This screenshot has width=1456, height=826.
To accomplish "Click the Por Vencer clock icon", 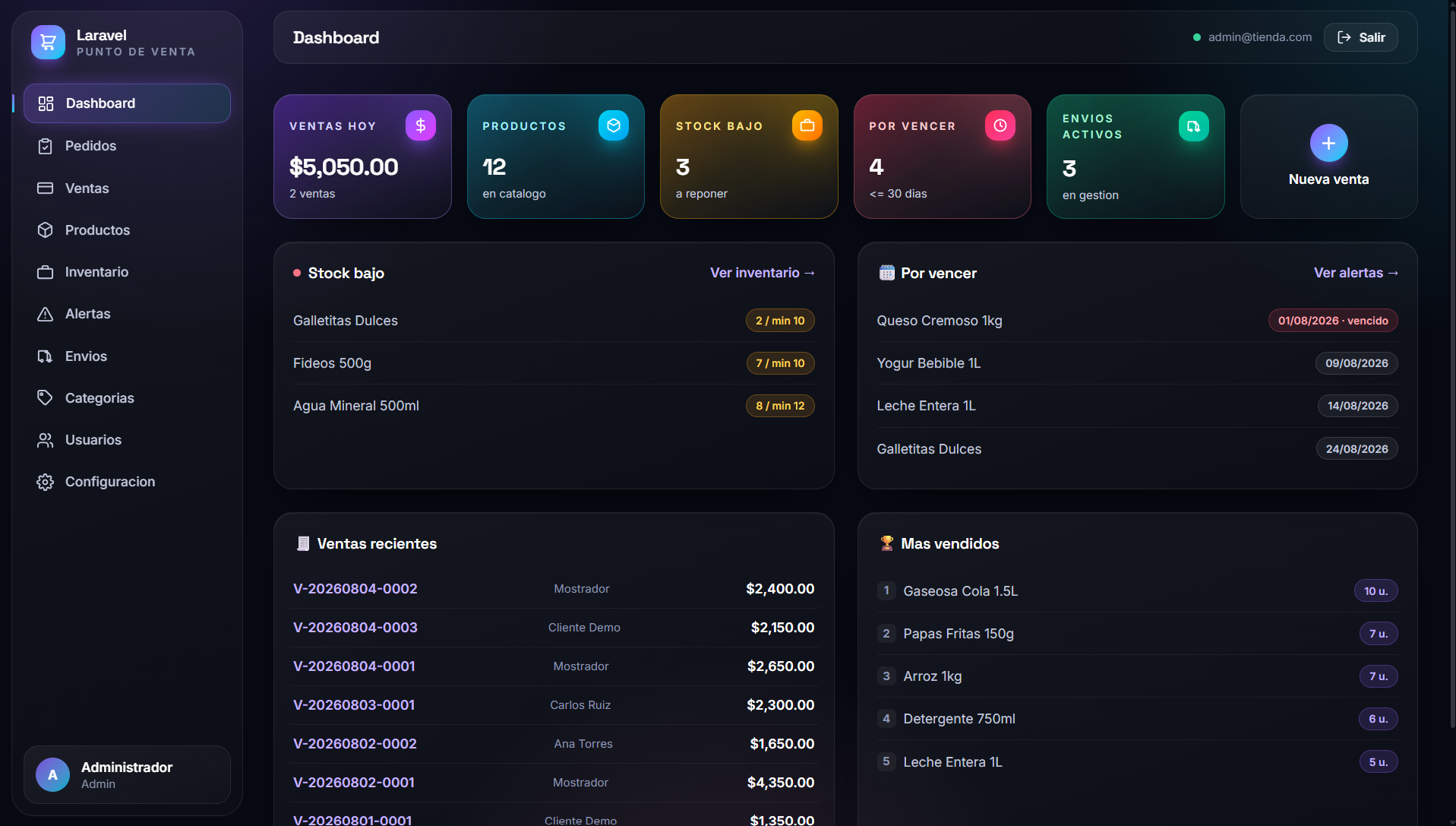I will point(1000,125).
